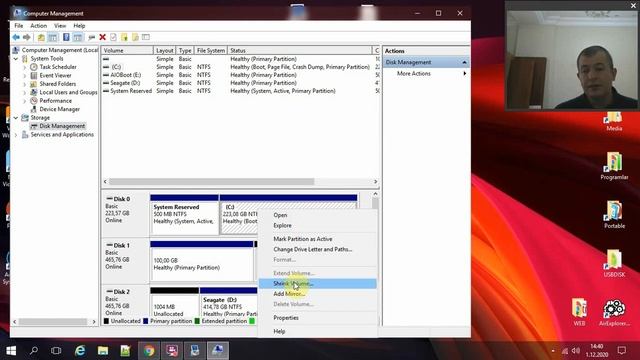Select Local Users and Groups node
This screenshot has width=640, height=360.
tap(68, 92)
